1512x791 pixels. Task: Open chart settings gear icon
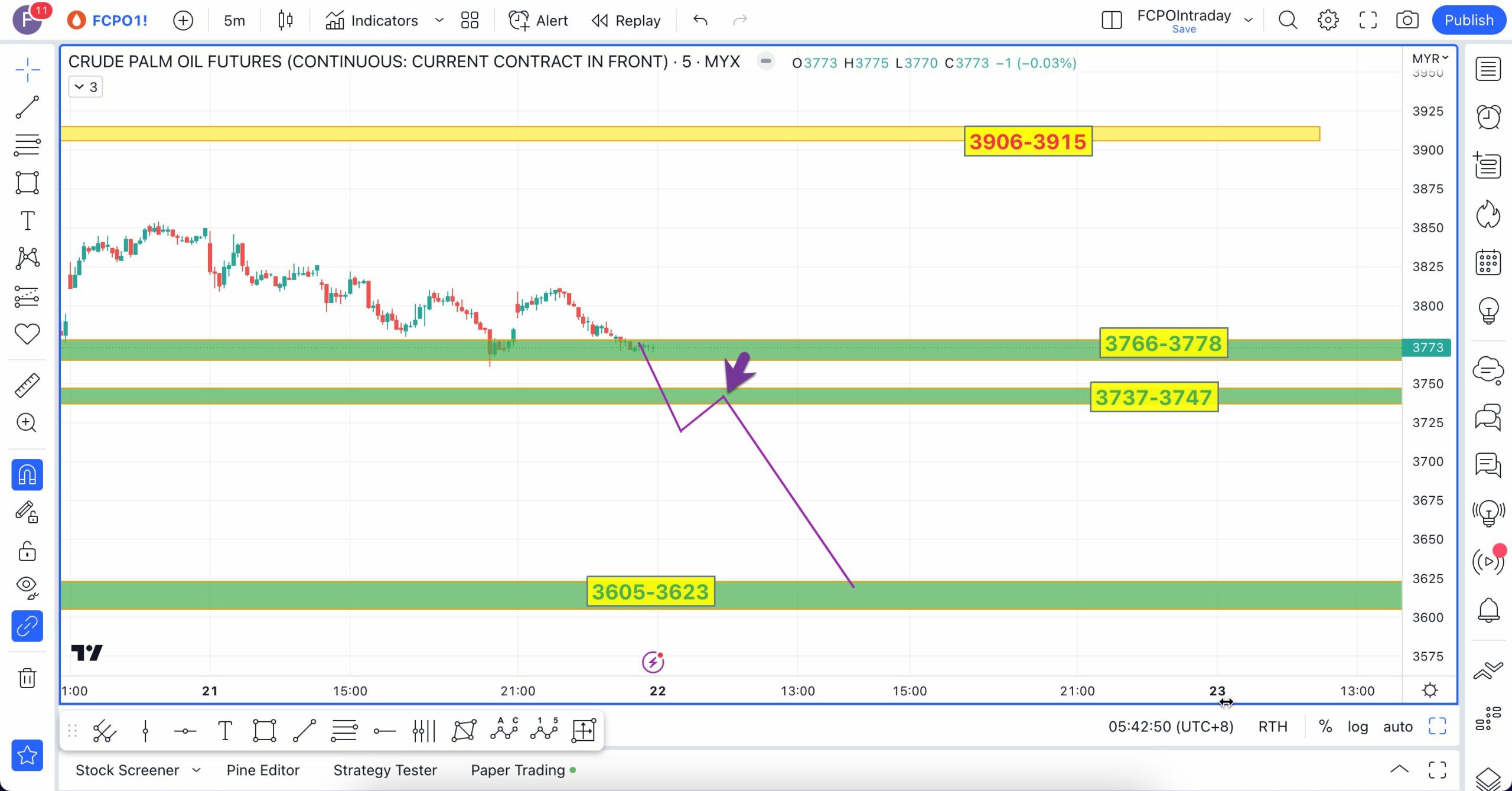pos(1328,20)
